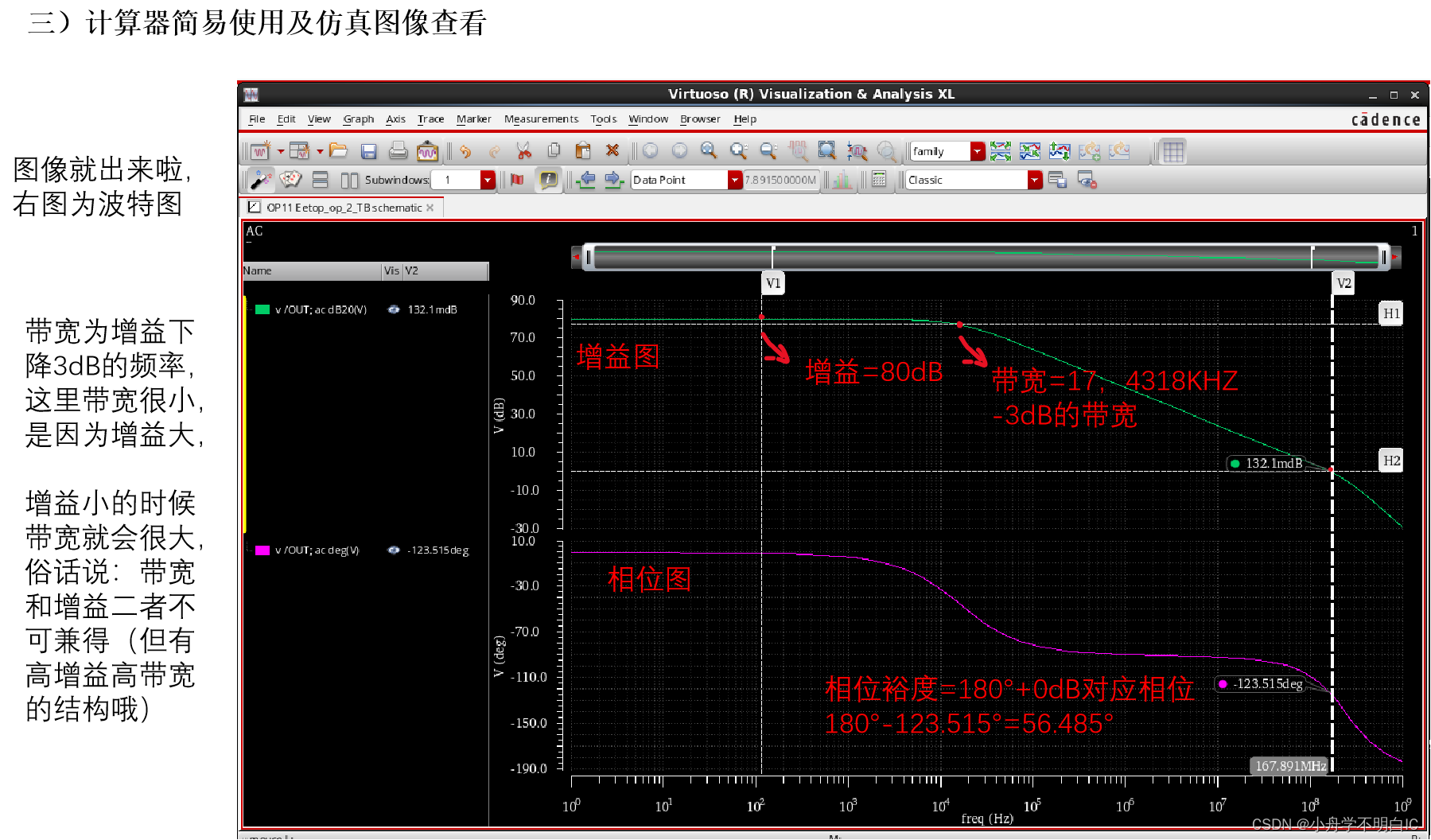Close the OP11 Eetop_op_2_TB schematic tab
Image resolution: width=1431 pixels, height=840 pixels.
point(430,208)
